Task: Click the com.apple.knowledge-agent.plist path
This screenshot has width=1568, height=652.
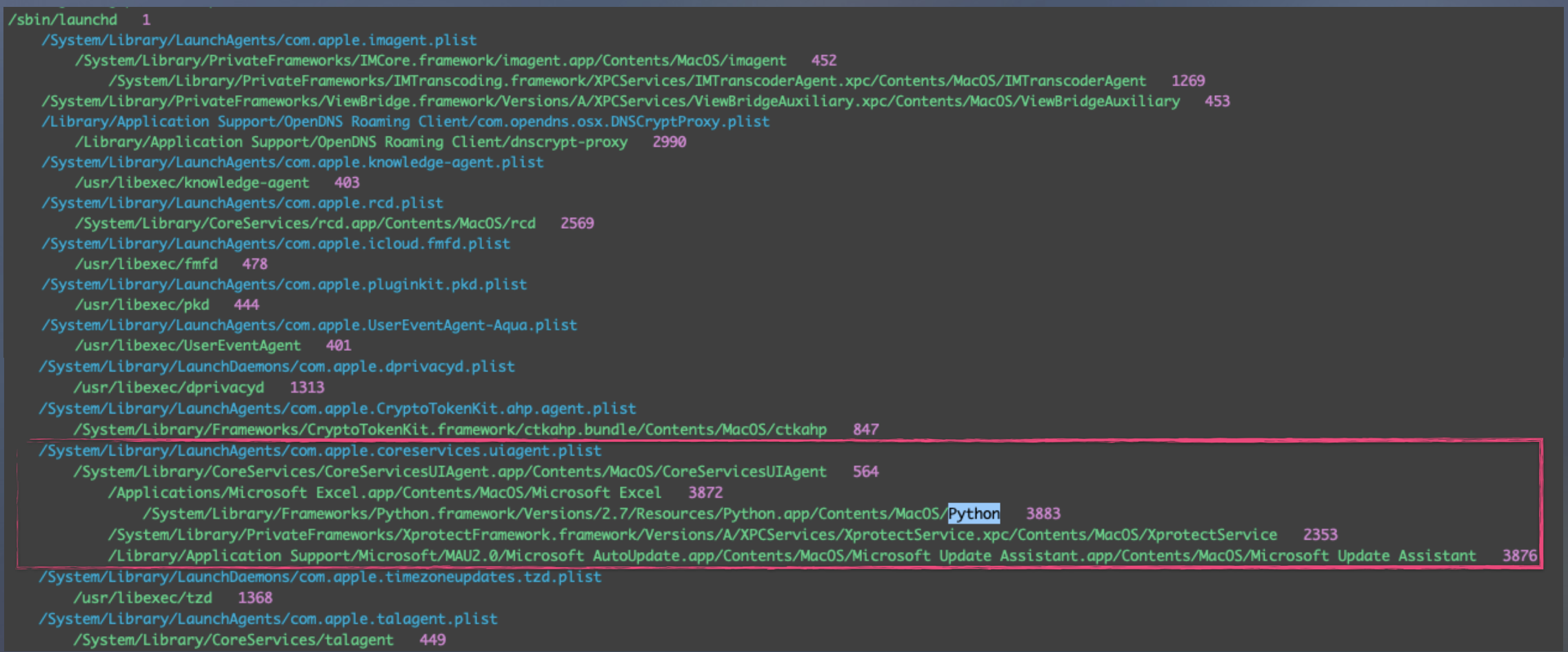Action: [x=292, y=162]
